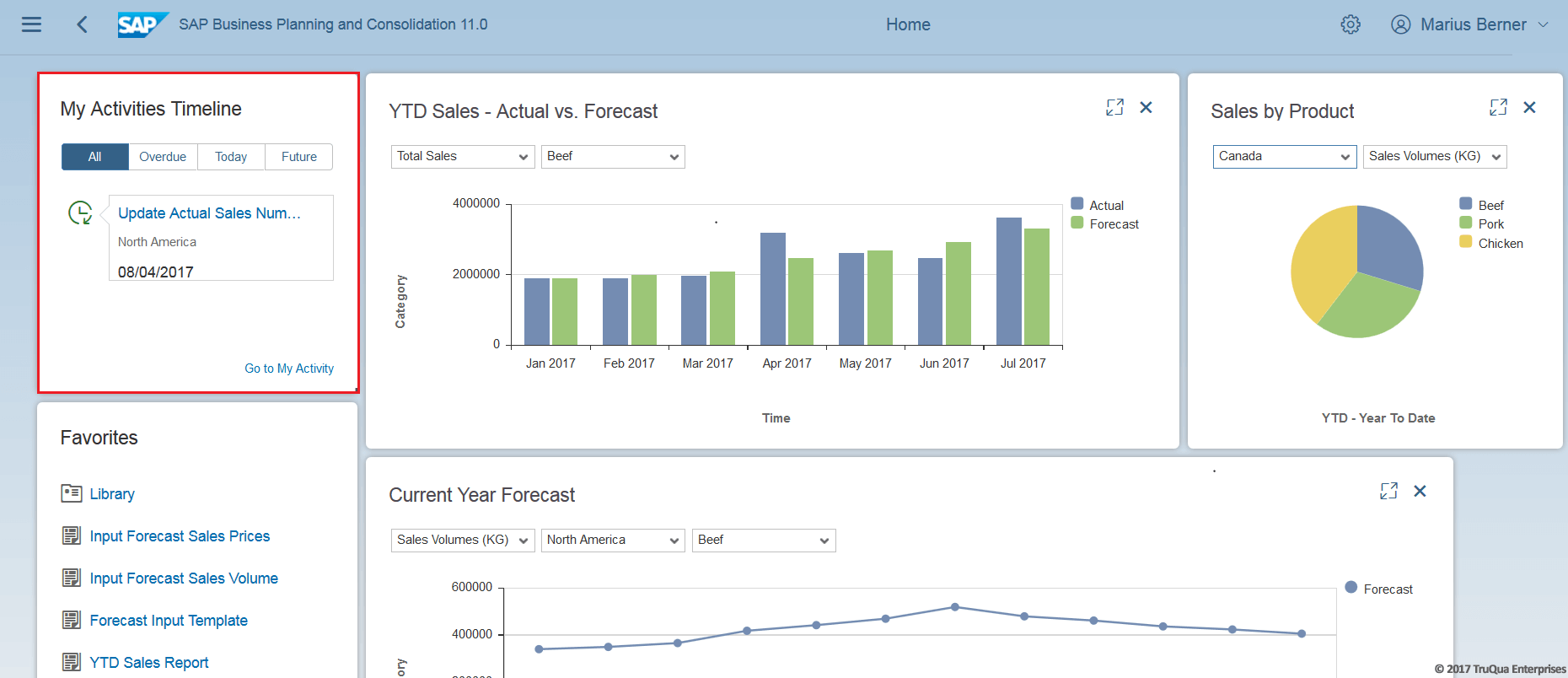Switch to the Overdue tab
Screen dimensions: 1568x678
[x=163, y=157]
